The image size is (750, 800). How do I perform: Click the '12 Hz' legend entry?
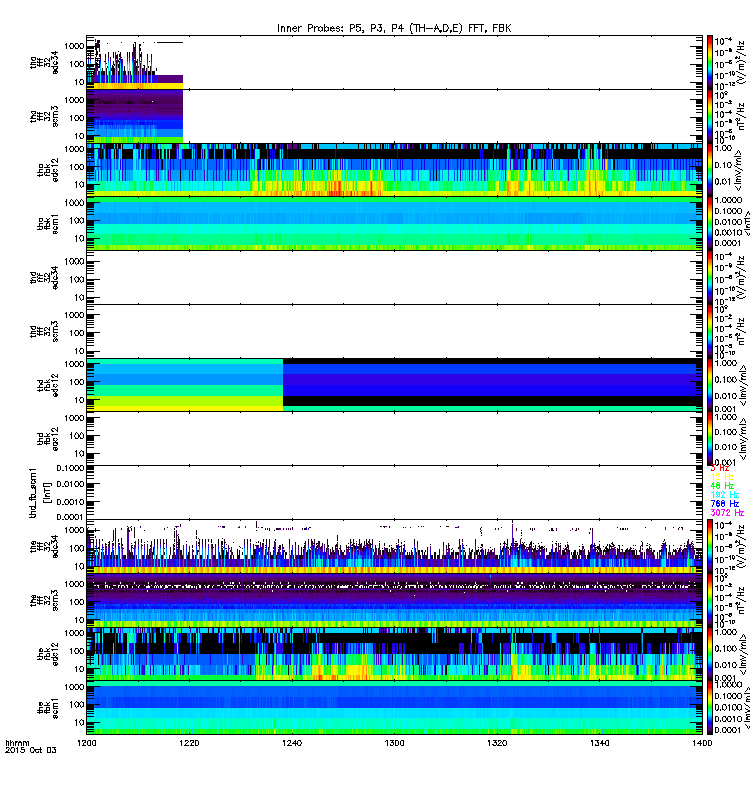(x=722, y=477)
